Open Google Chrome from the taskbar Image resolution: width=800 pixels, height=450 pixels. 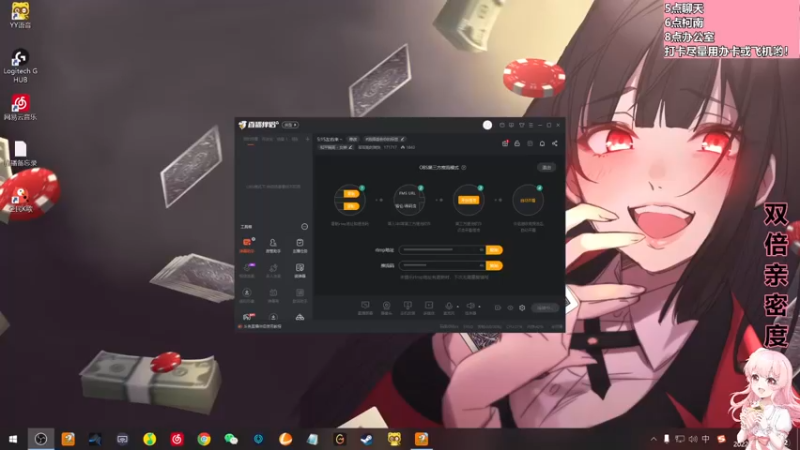(x=204, y=439)
